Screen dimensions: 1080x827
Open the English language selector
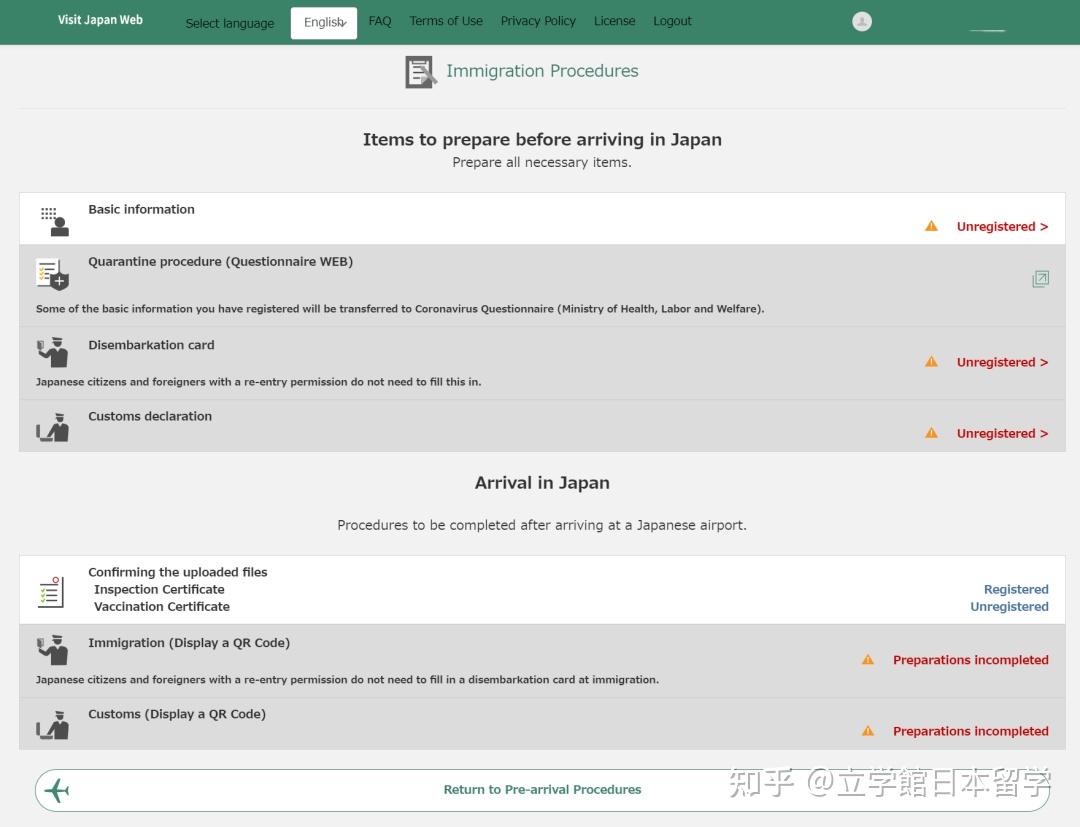(323, 21)
